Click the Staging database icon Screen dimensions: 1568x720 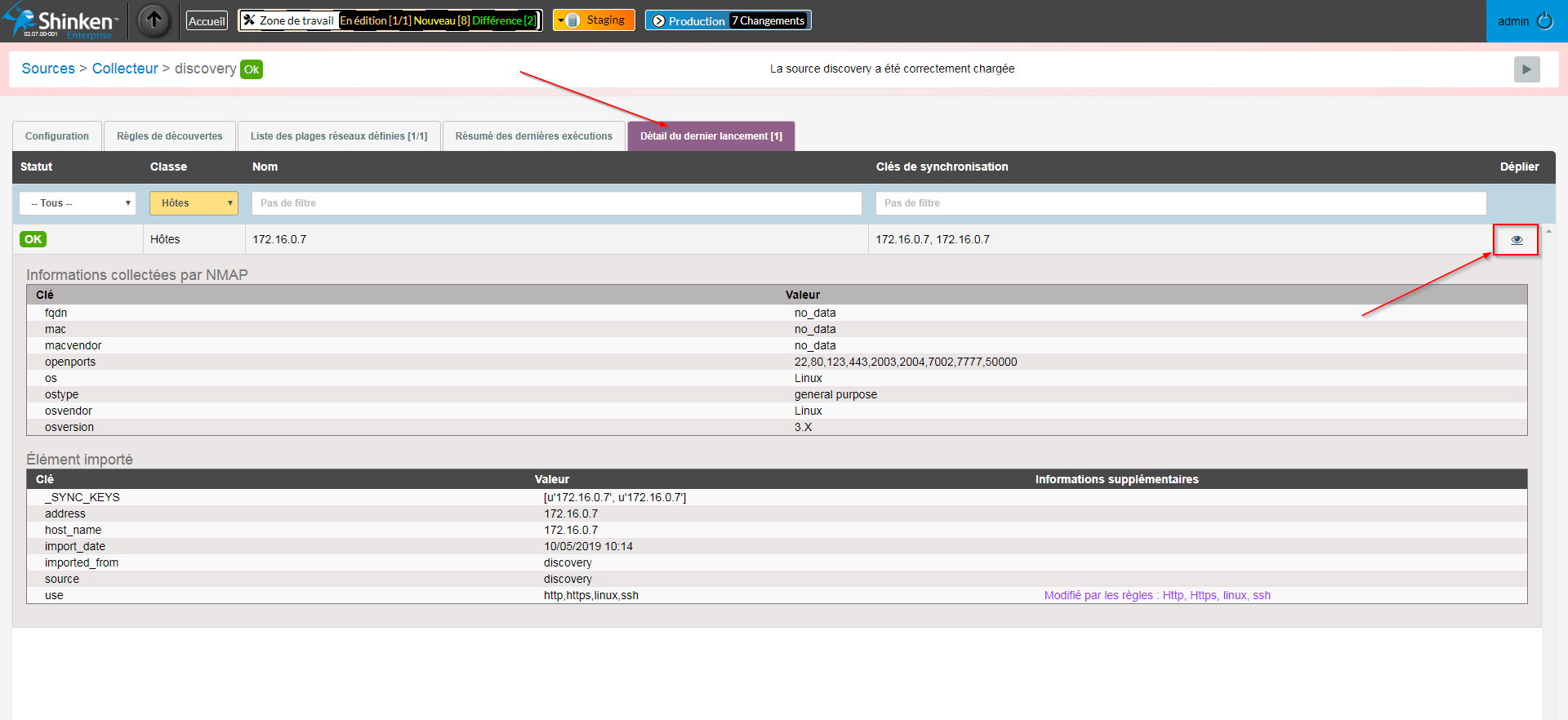click(573, 20)
